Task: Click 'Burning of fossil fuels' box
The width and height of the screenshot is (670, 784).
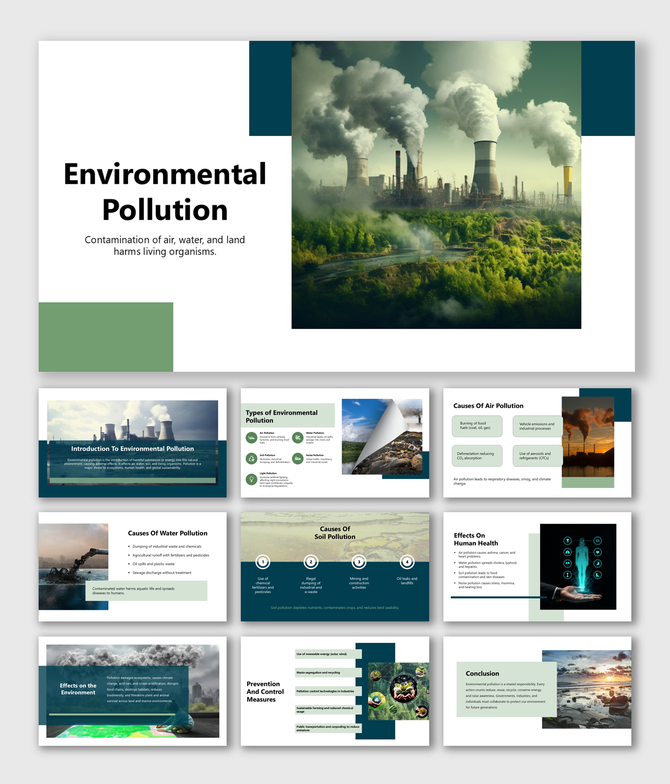Action: (477, 426)
